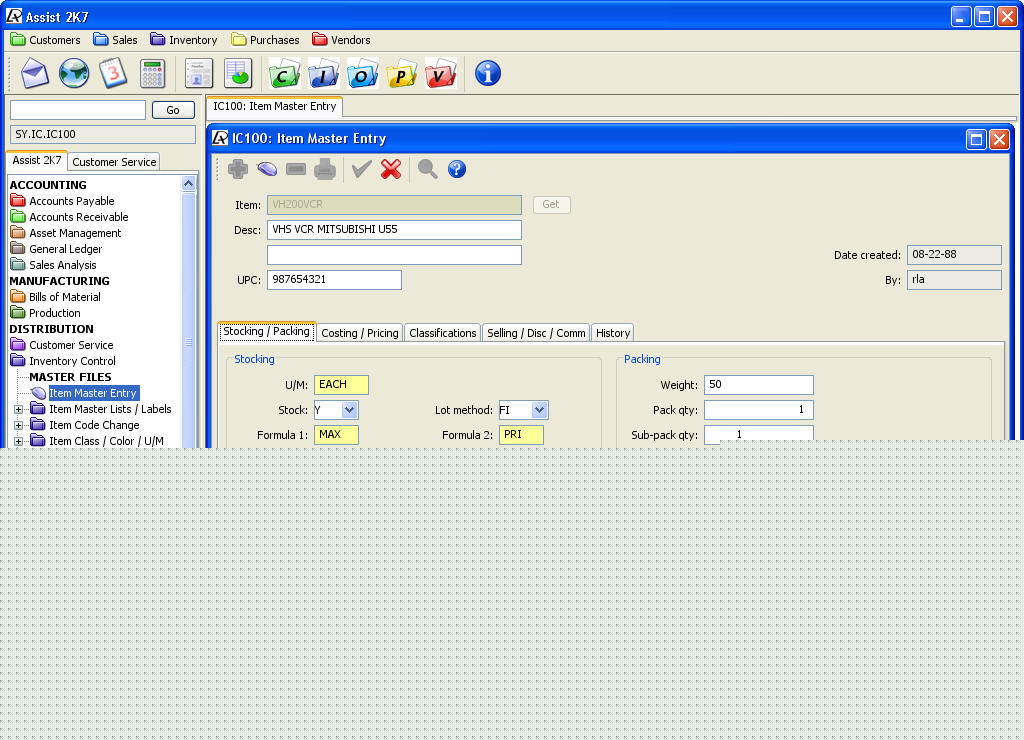Open the red V folder icon
The image size is (1024, 740).
(x=441, y=73)
